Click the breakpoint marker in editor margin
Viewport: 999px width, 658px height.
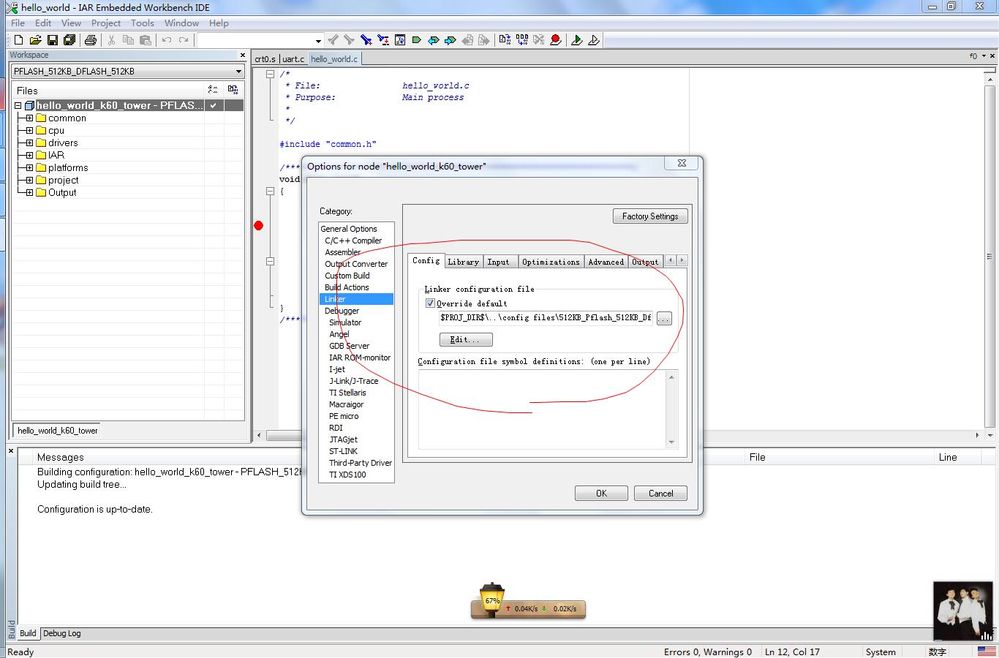[259, 225]
